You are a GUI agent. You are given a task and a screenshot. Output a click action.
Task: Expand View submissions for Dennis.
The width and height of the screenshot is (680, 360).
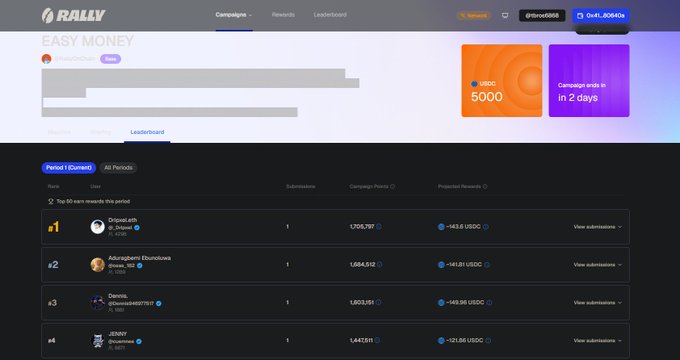[598, 303]
